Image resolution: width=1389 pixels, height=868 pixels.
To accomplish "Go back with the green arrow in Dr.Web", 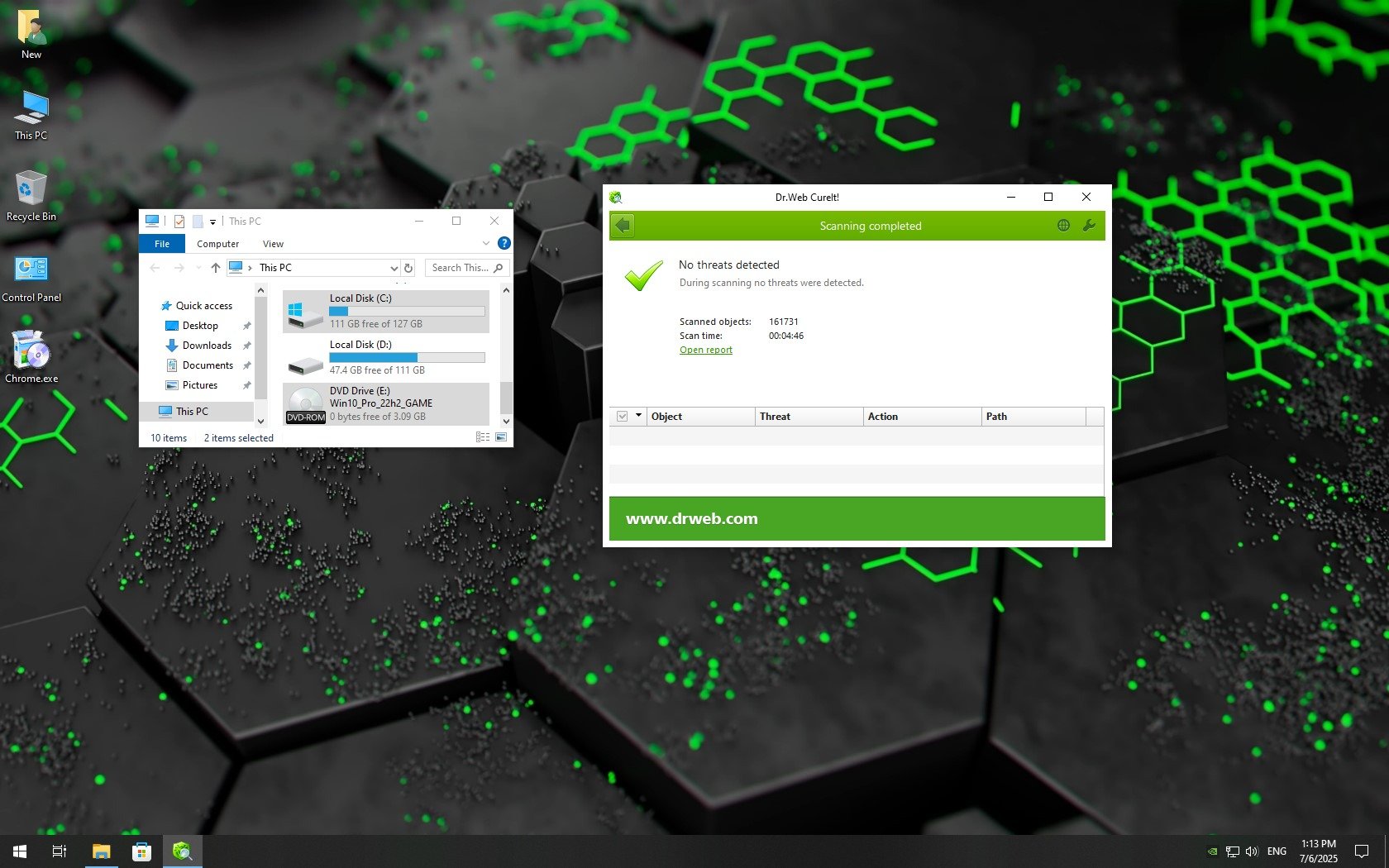I will point(623,226).
